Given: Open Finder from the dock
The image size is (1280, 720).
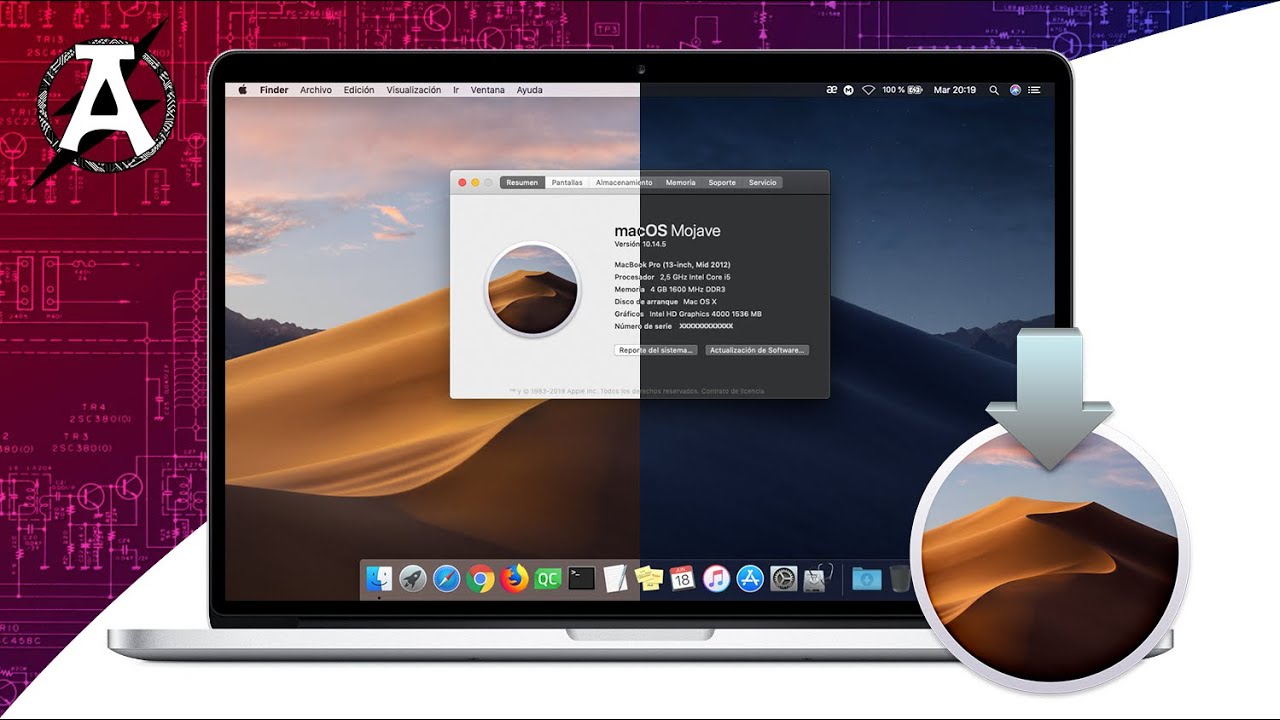Looking at the screenshot, I should [x=379, y=578].
